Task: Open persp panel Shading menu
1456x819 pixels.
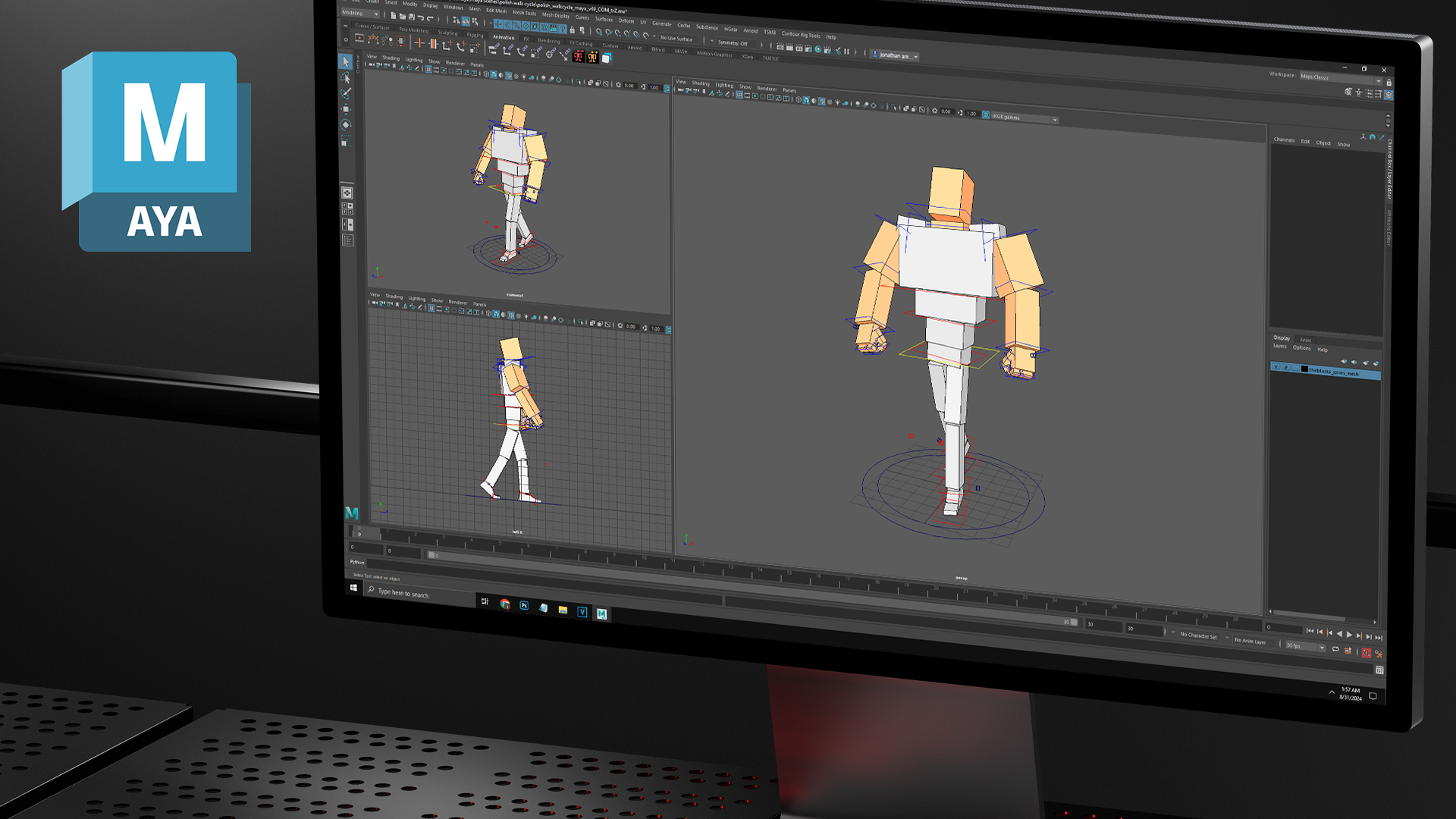Action: click(701, 83)
